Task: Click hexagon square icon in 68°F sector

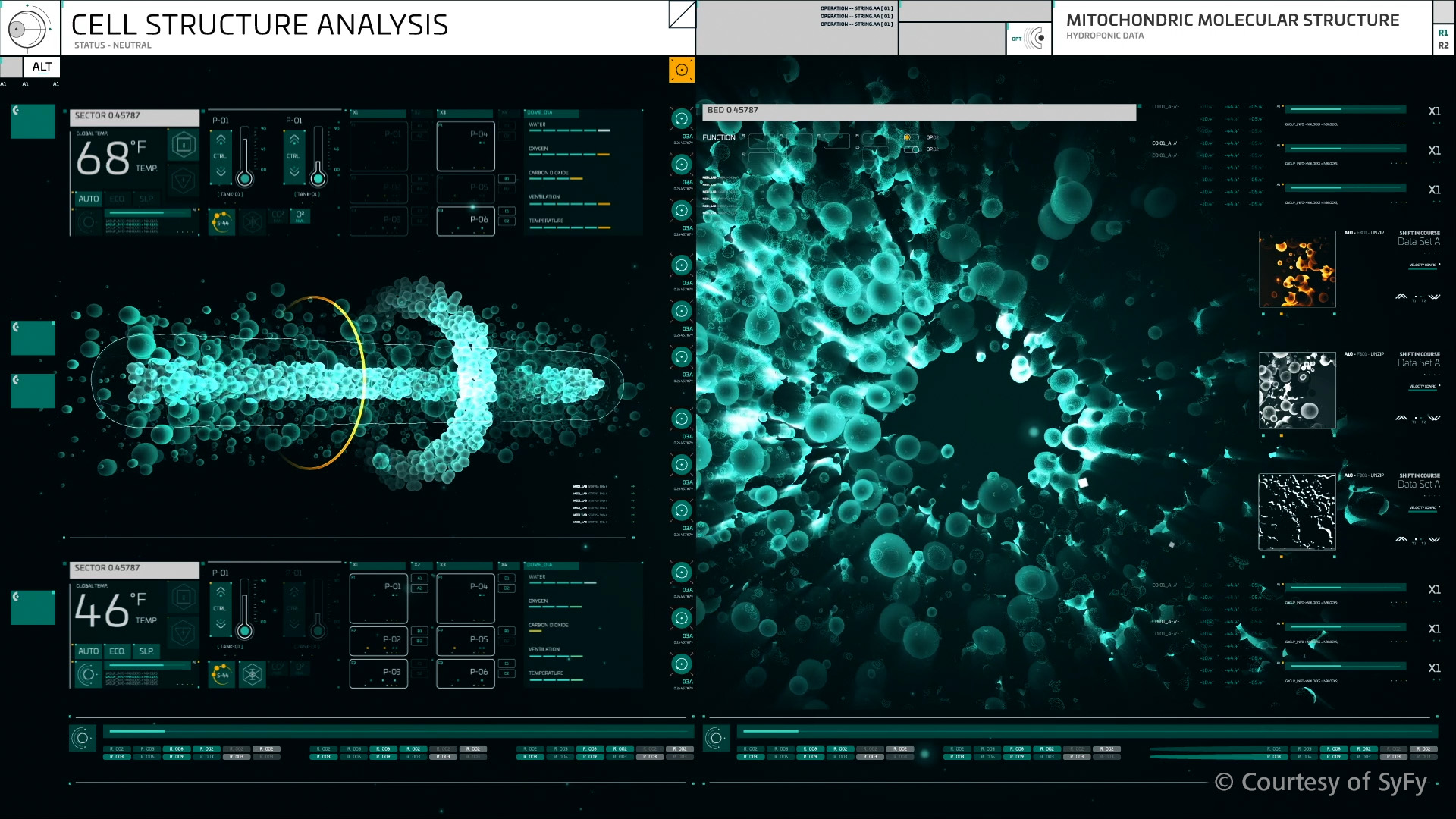Action: (x=184, y=145)
